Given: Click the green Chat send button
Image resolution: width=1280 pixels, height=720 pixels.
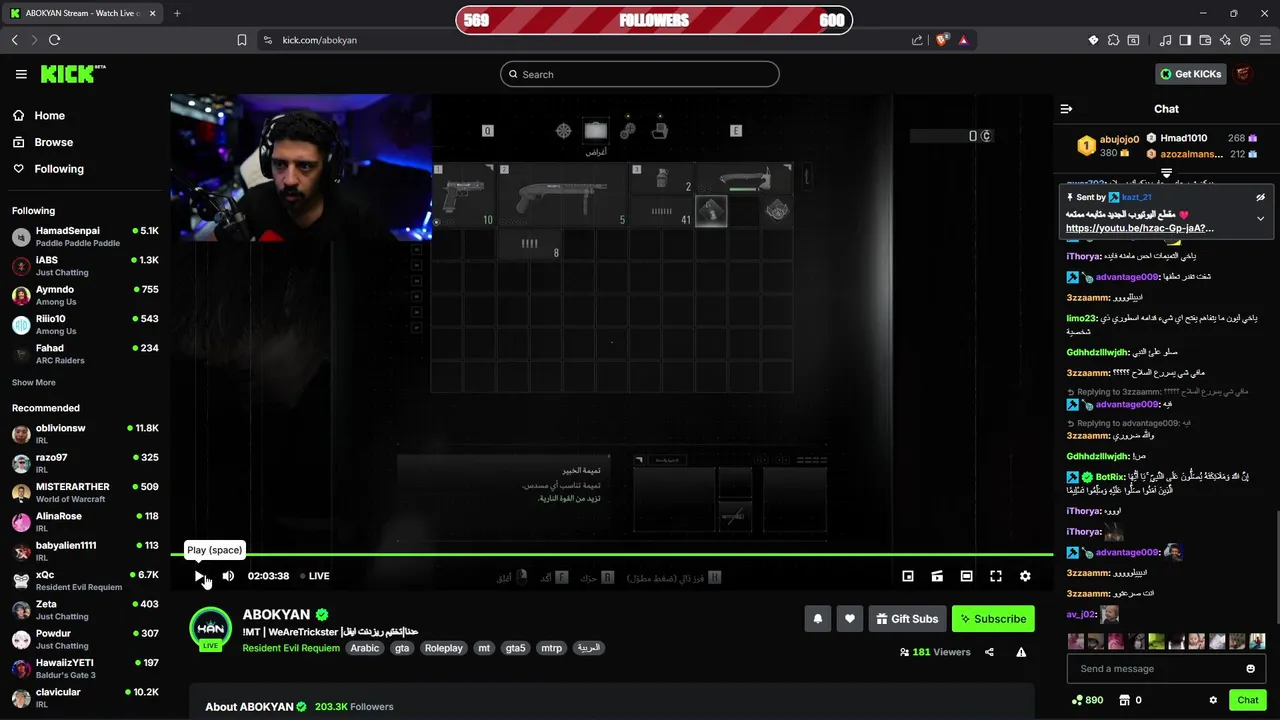Looking at the screenshot, I should click(x=1247, y=700).
